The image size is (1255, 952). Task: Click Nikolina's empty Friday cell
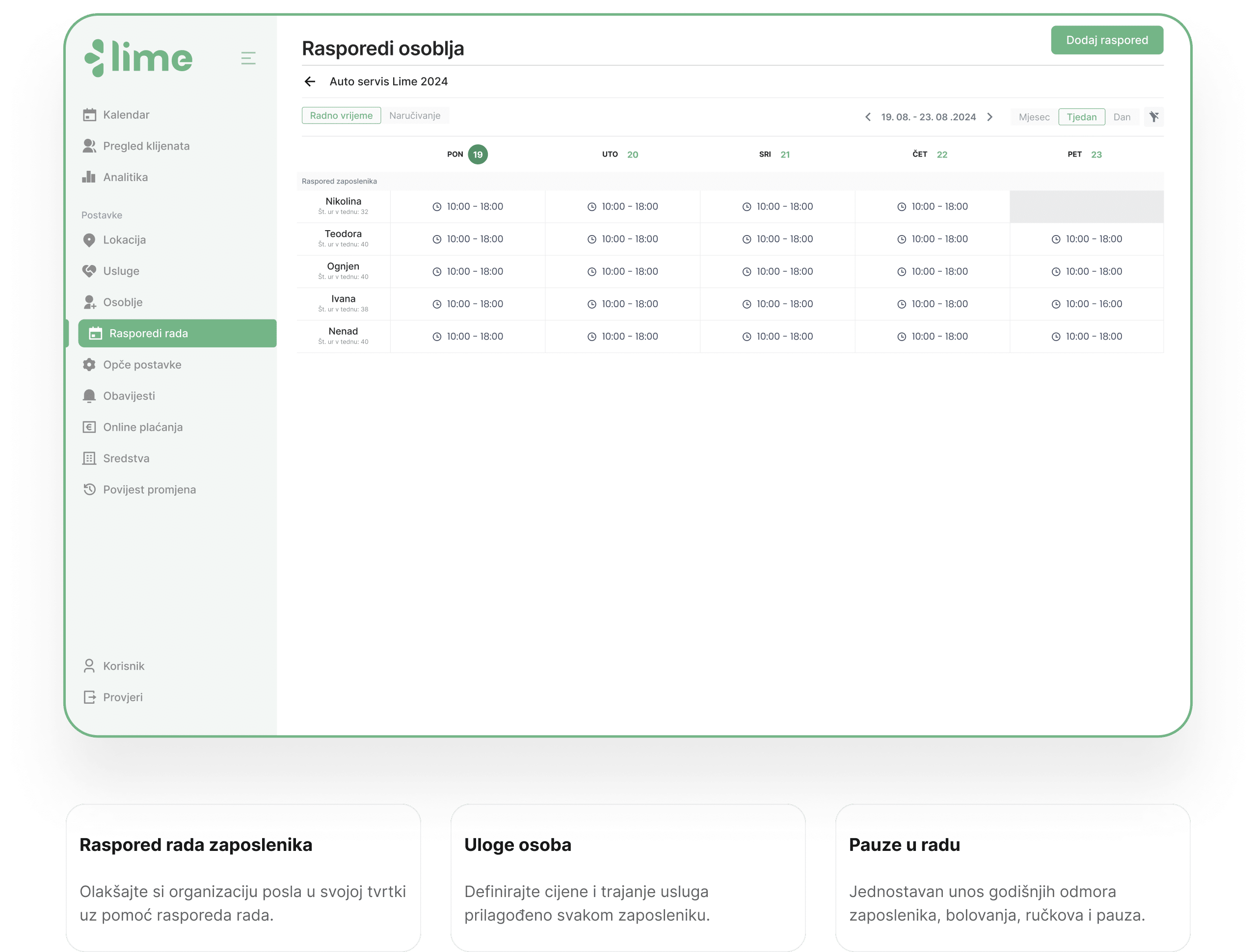pos(1087,207)
